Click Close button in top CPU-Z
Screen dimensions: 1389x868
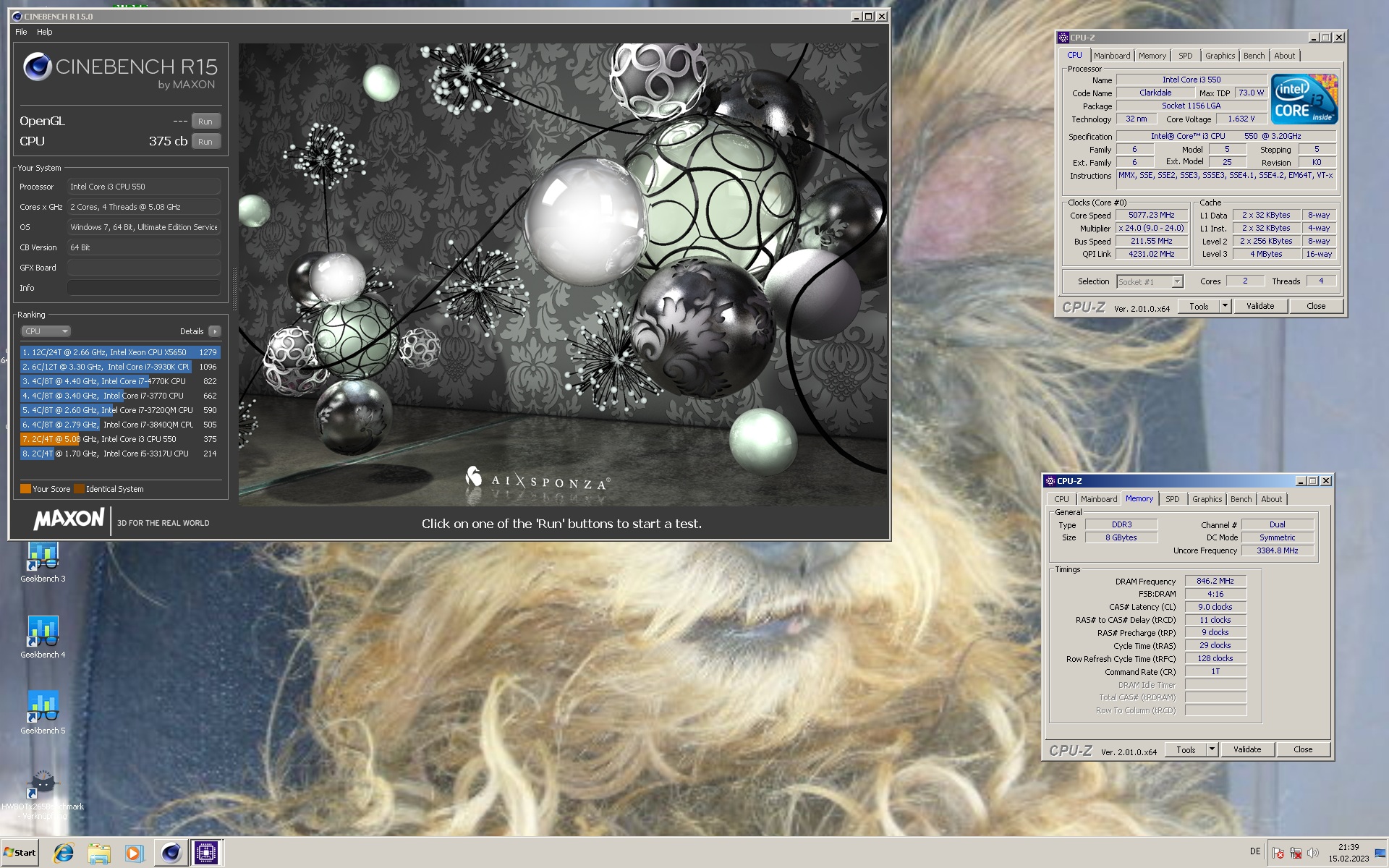[x=1315, y=307]
